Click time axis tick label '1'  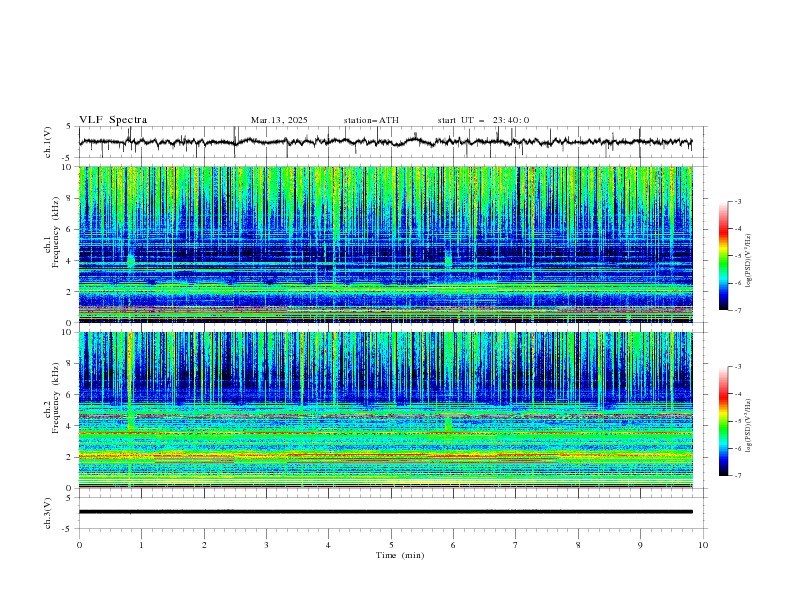pyautogui.click(x=141, y=545)
